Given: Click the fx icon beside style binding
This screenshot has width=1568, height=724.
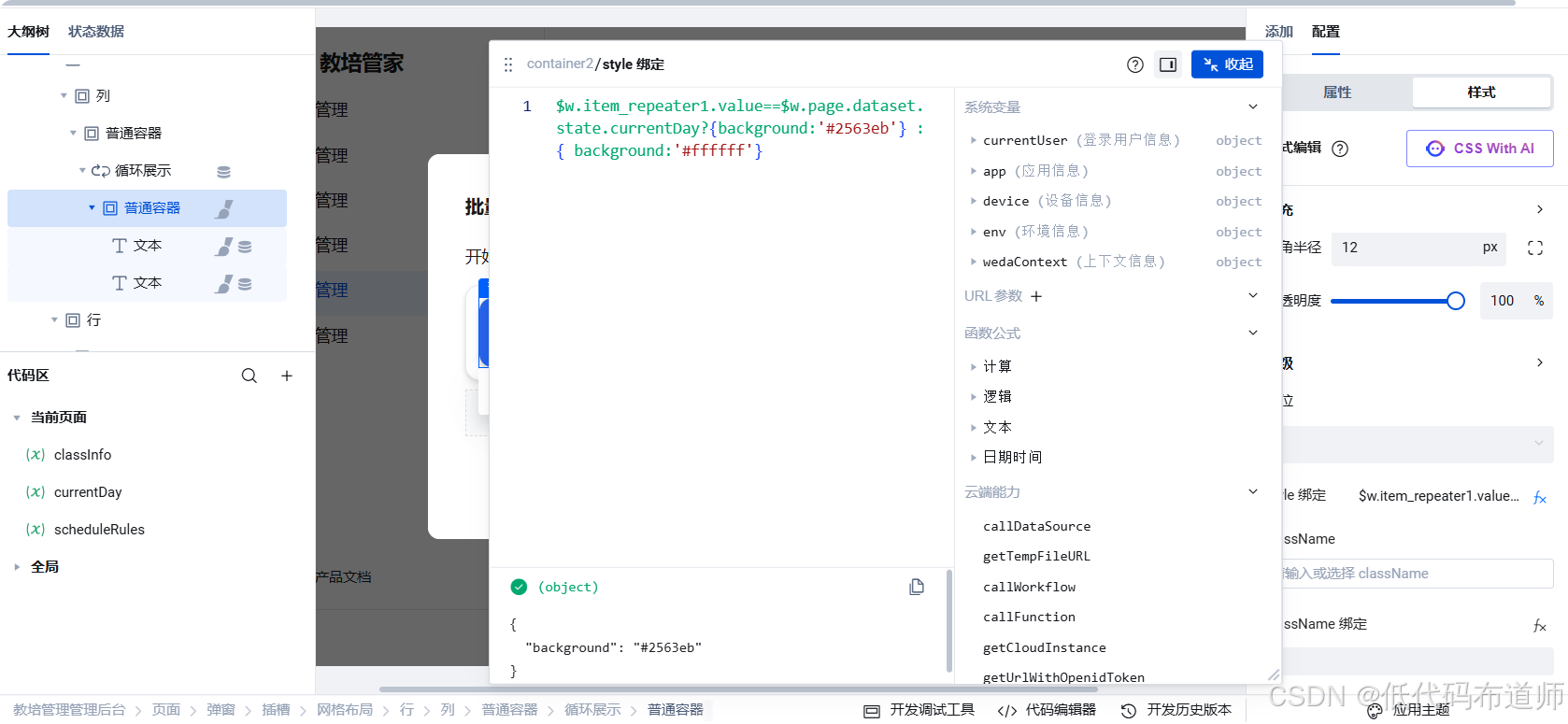Looking at the screenshot, I should [1539, 497].
